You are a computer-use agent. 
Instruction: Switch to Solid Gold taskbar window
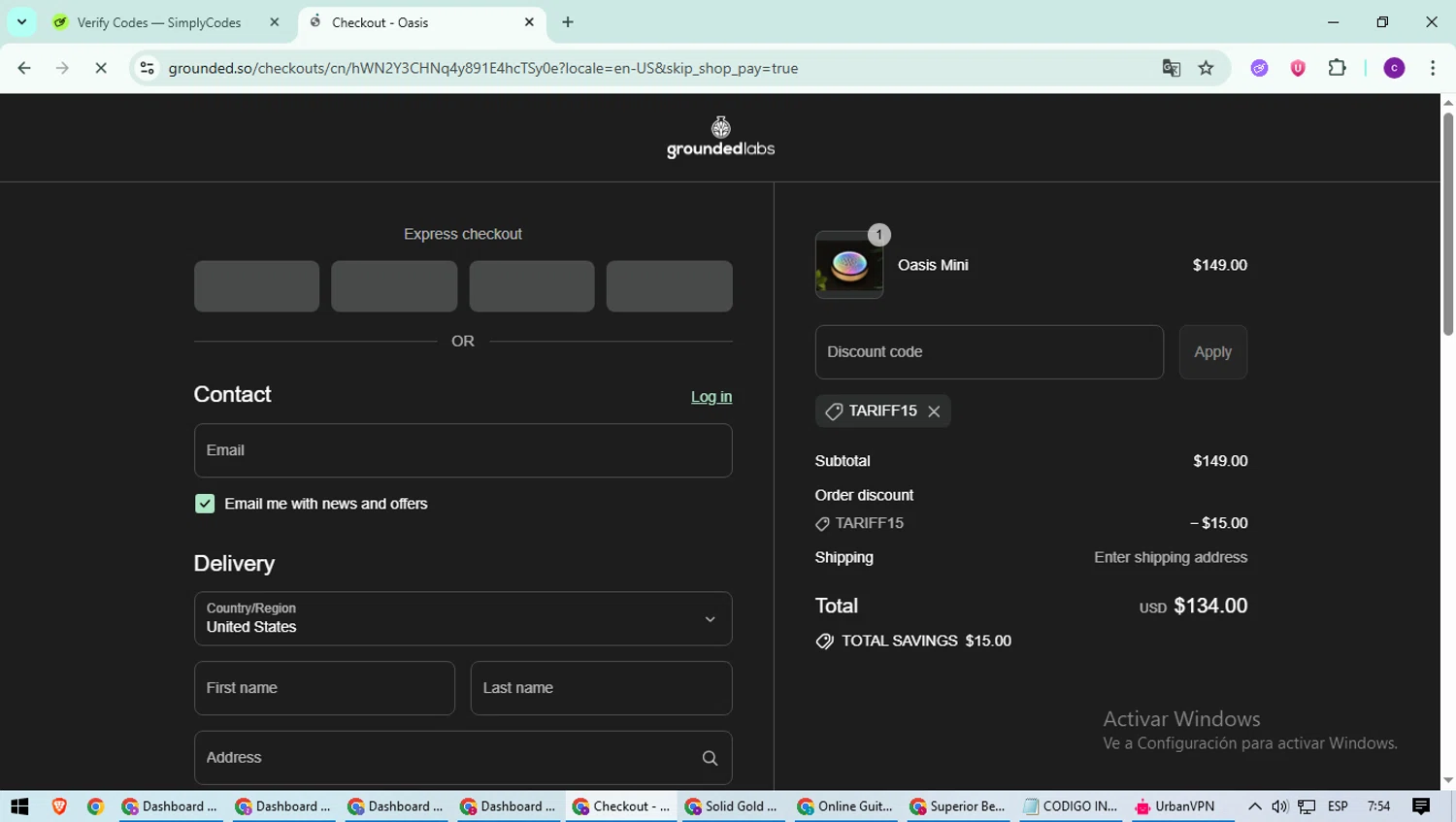tap(733, 806)
